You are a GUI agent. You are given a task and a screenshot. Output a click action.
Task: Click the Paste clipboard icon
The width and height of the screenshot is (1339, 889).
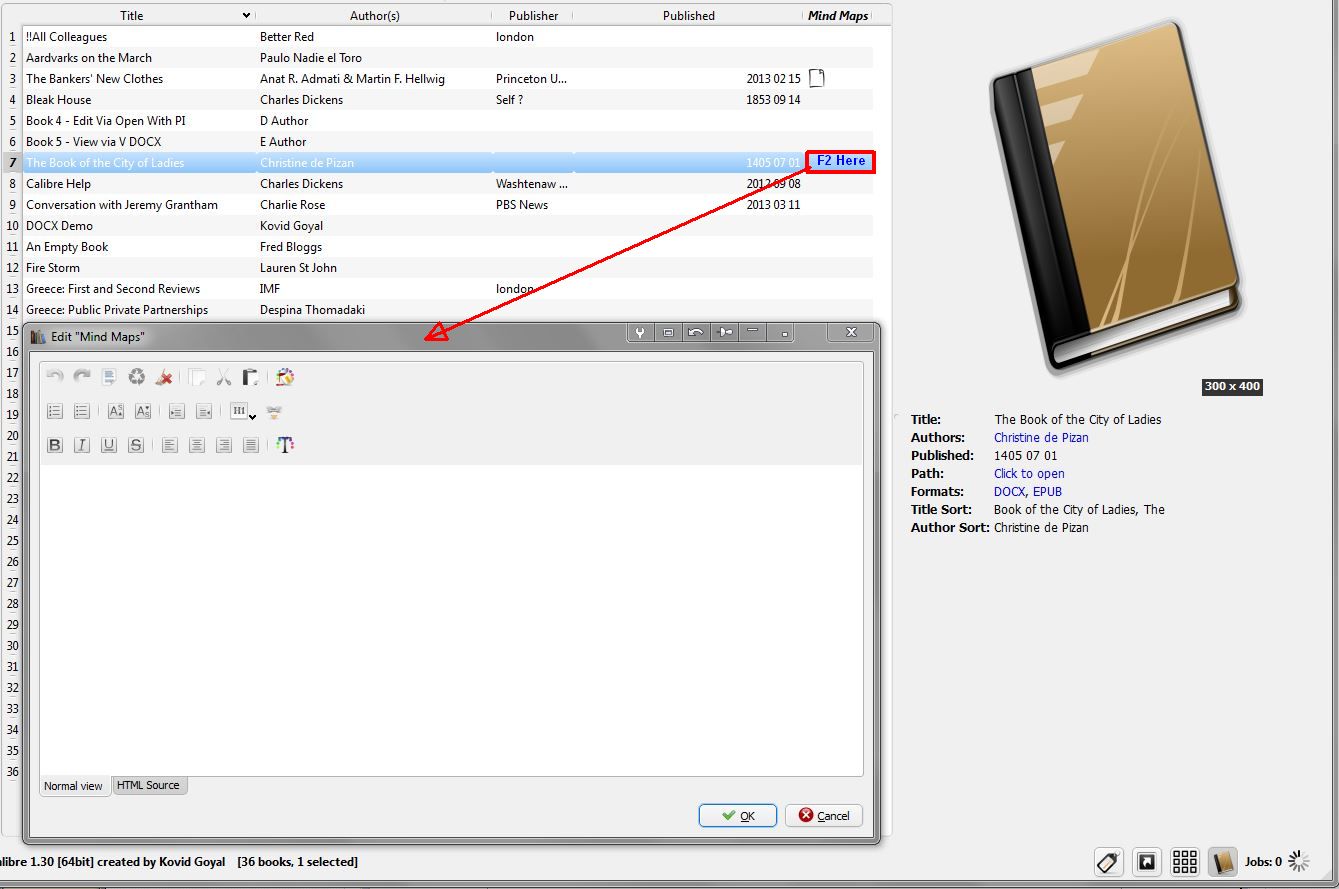coord(251,377)
